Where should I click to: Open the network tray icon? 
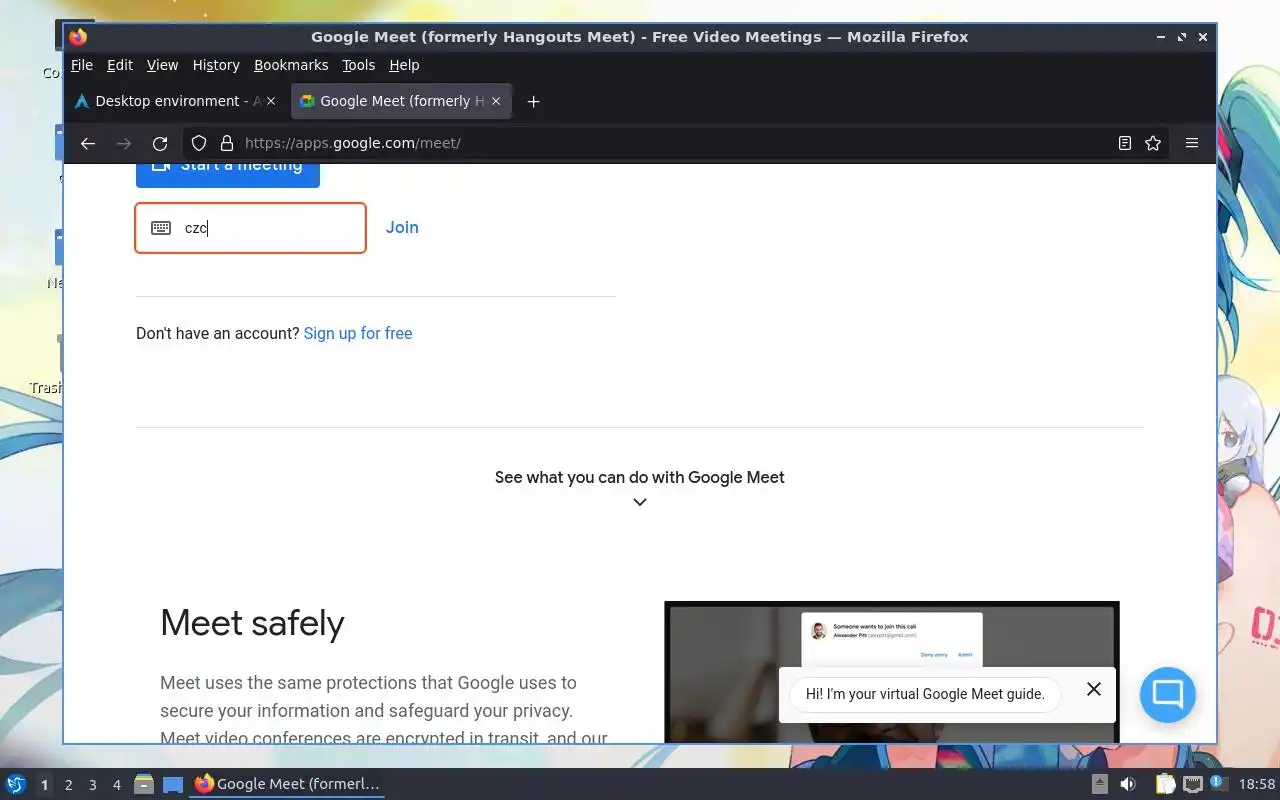[1193, 785]
